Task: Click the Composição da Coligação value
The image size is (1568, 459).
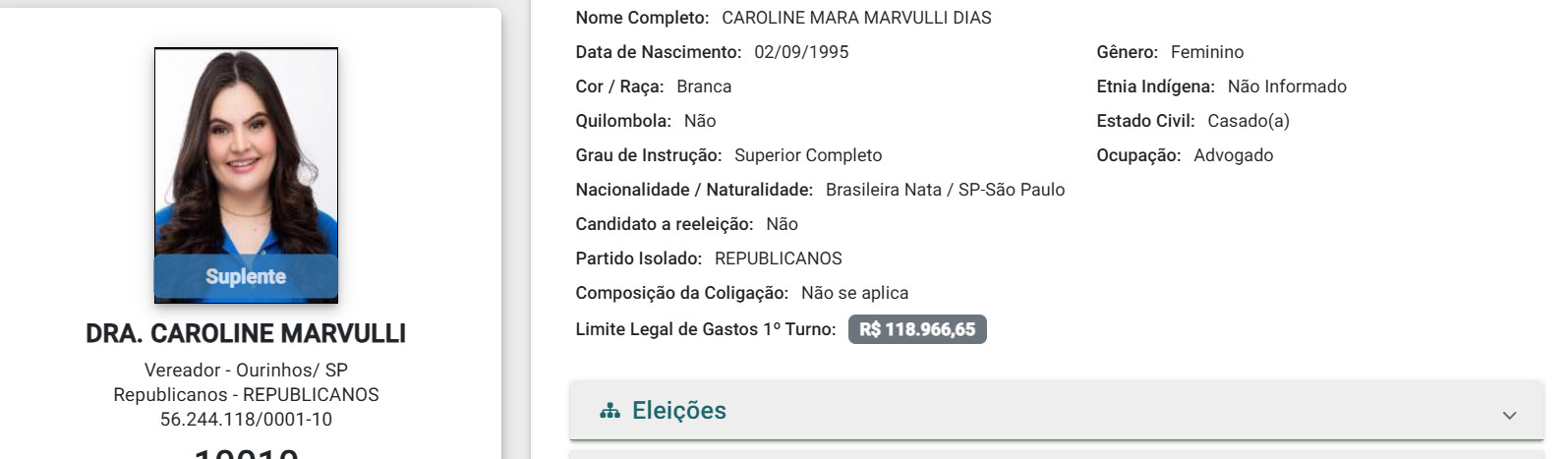Action: point(854,293)
